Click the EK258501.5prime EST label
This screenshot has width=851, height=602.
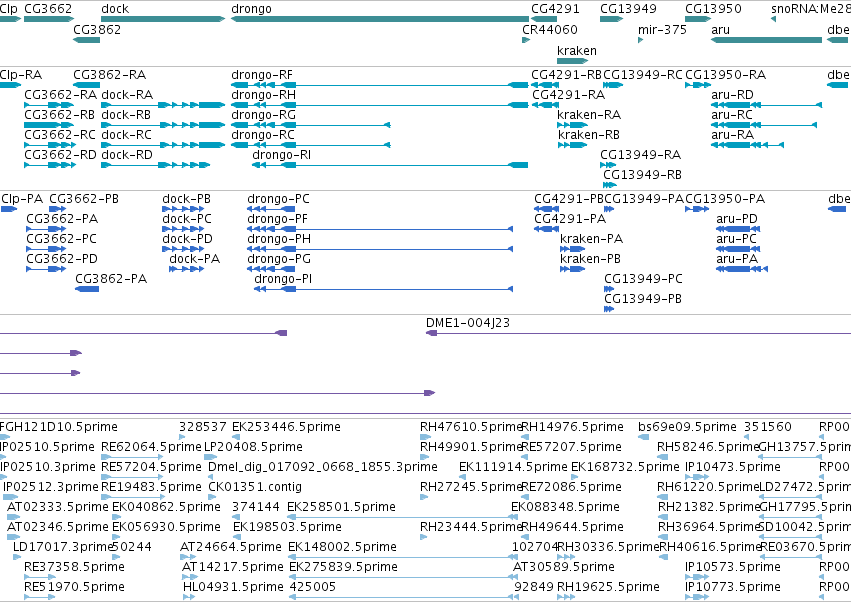(x=341, y=507)
